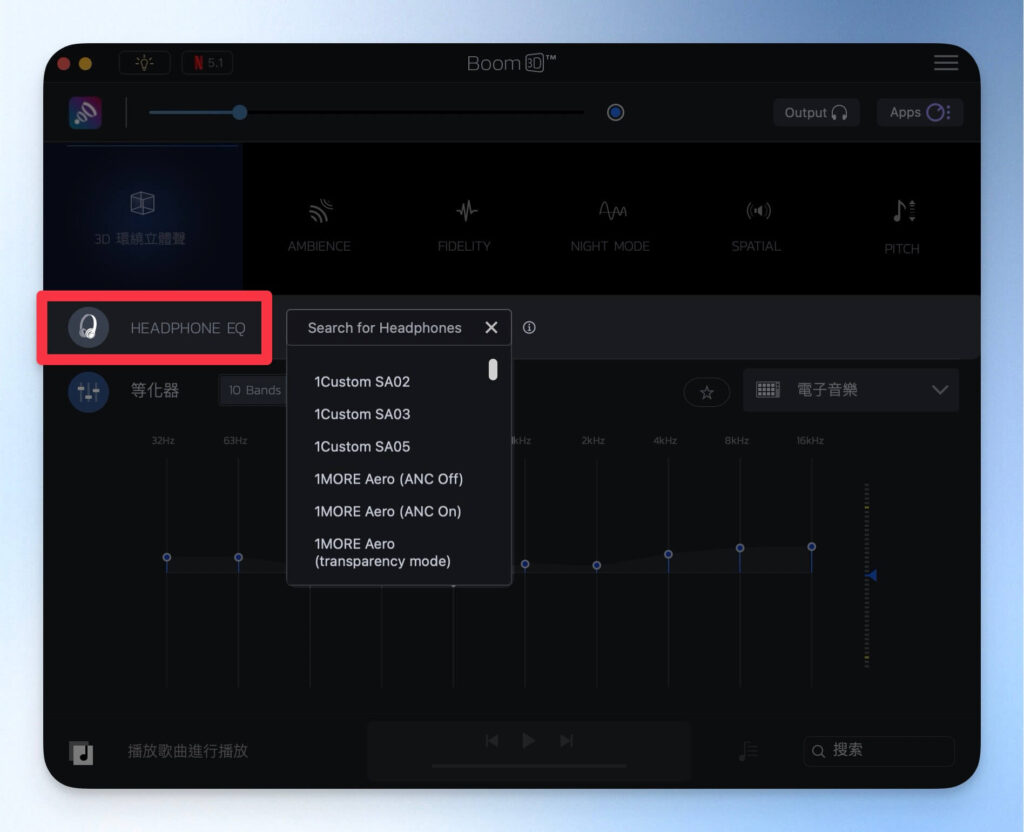Close the Search for Headphones dropdown
The image size is (1024, 832).
pyautogui.click(x=491, y=328)
